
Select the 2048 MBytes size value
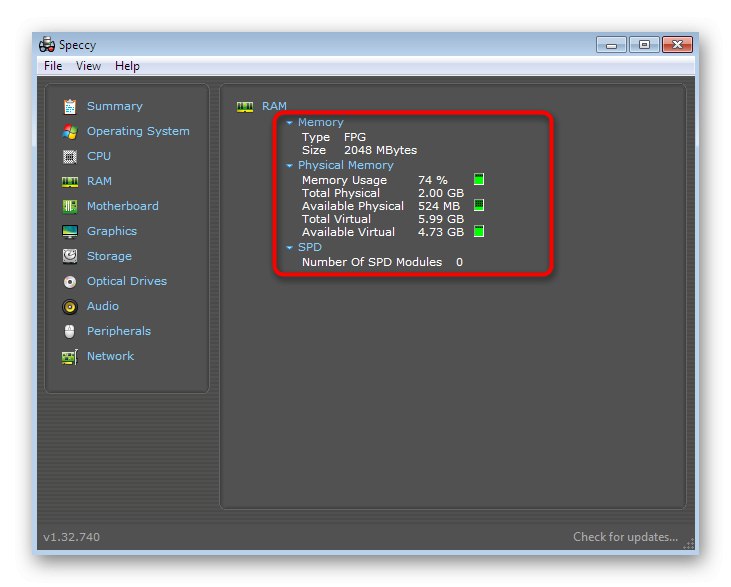[x=380, y=150]
